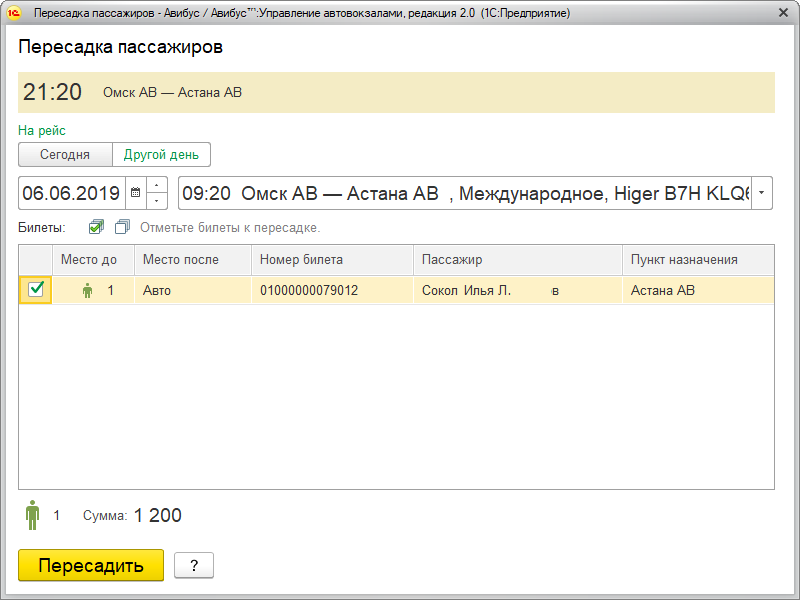
Task: Expand the trip selection dropdown
Action: pyautogui.click(x=762, y=193)
